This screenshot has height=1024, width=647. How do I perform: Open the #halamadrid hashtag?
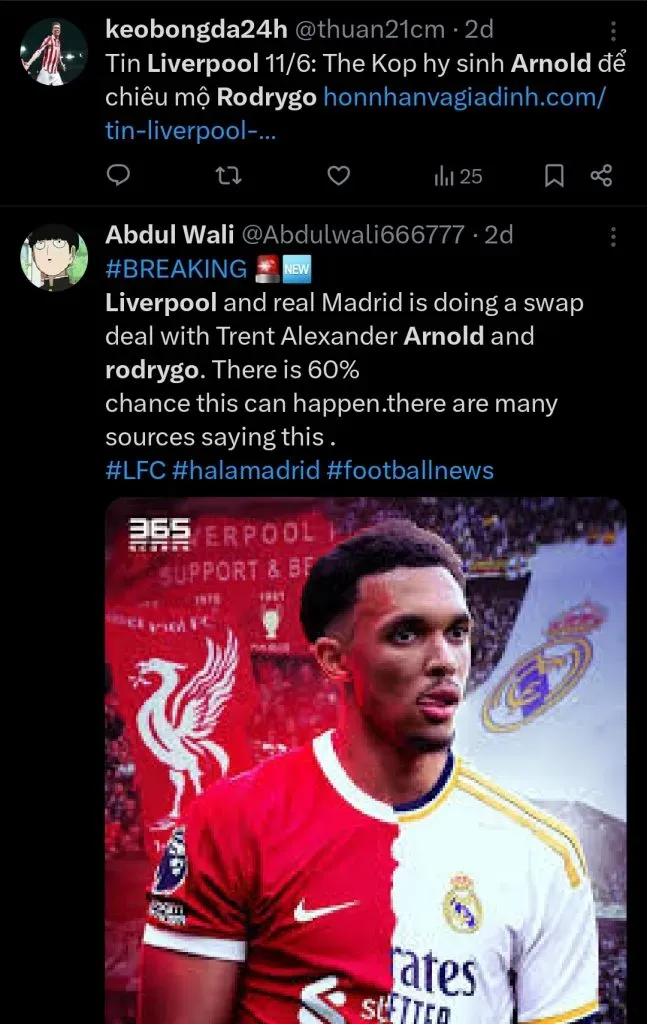[x=246, y=470]
